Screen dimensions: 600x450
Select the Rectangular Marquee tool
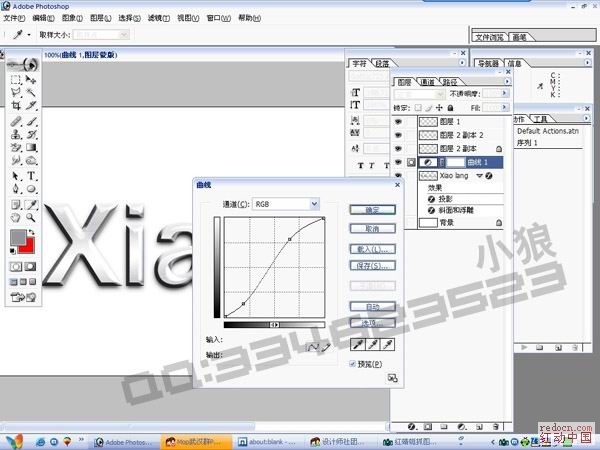[x=16, y=78]
